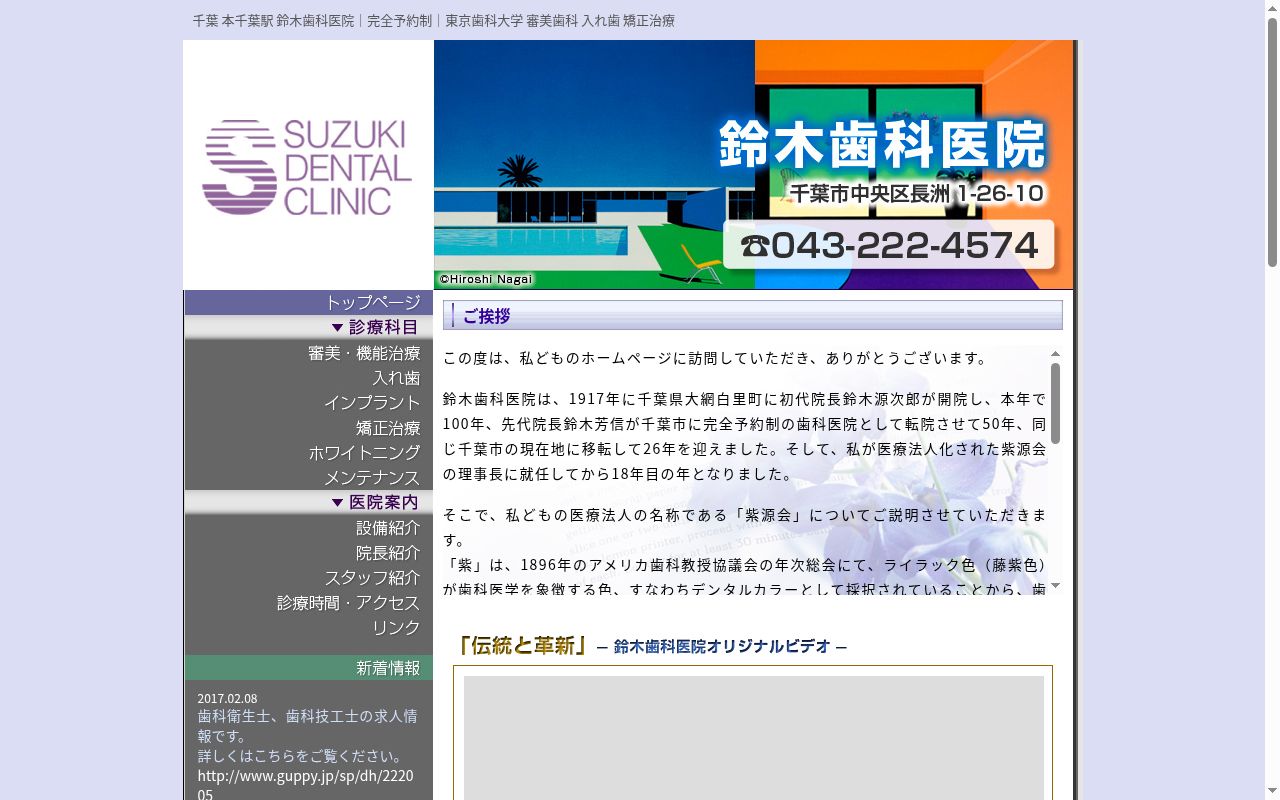Collapse the 診療科目 section header
Screen dimensions: 1280x800
tap(309, 327)
